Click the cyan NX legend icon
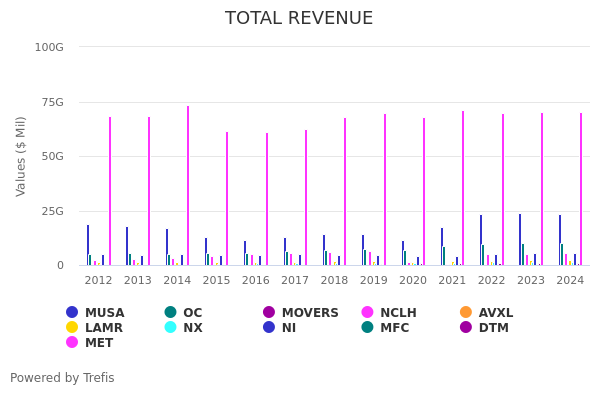Screen dimensions: 600x400 (x=171, y=328)
